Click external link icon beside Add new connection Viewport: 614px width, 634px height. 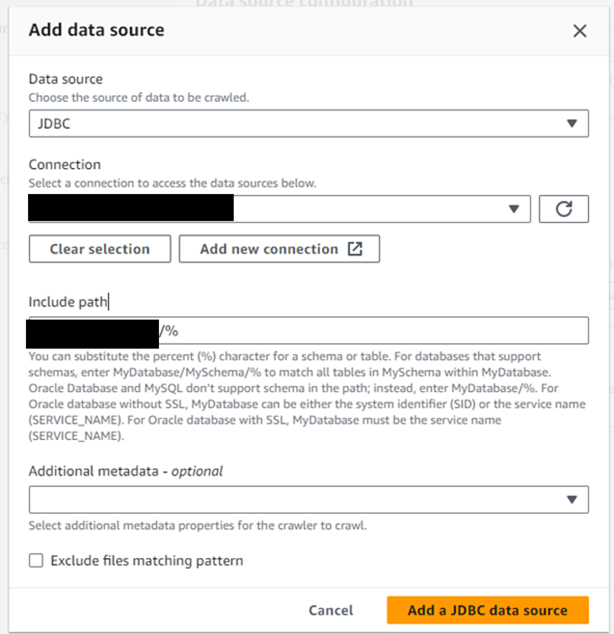click(x=355, y=249)
